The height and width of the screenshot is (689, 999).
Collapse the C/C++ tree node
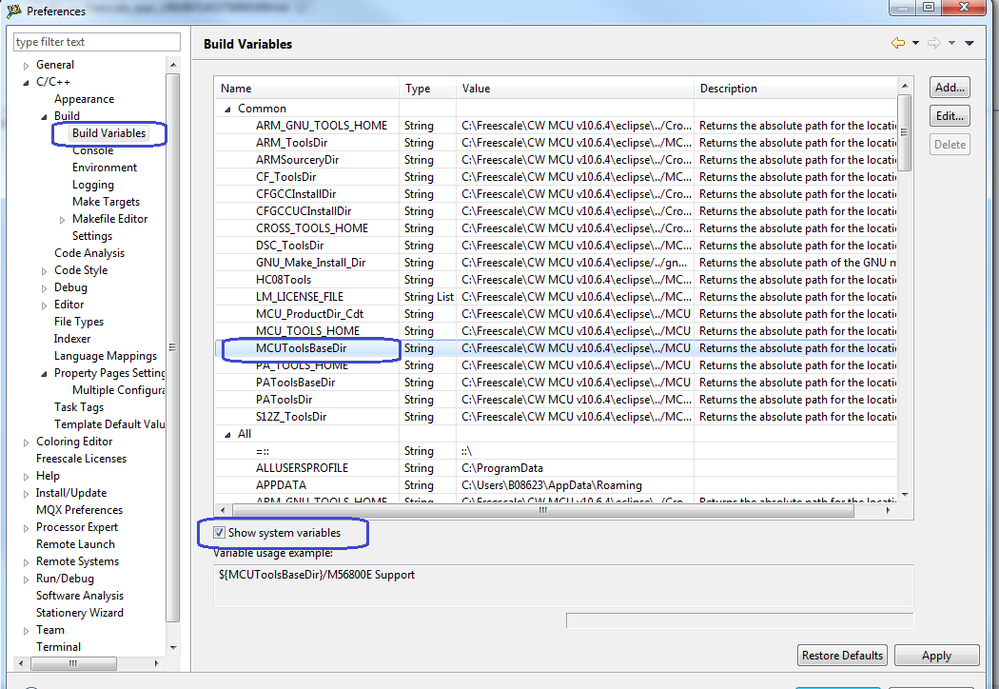[x=26, y=83]
